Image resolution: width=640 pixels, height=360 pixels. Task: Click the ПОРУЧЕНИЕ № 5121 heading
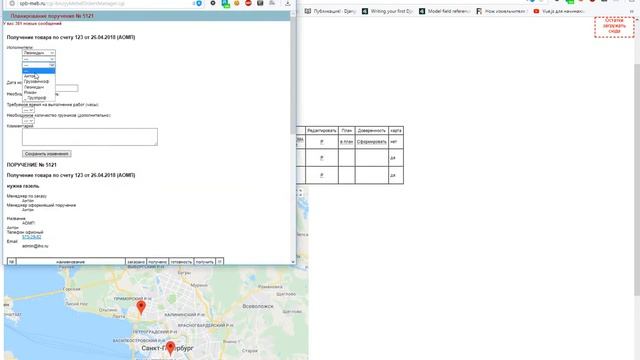[31, 165]
